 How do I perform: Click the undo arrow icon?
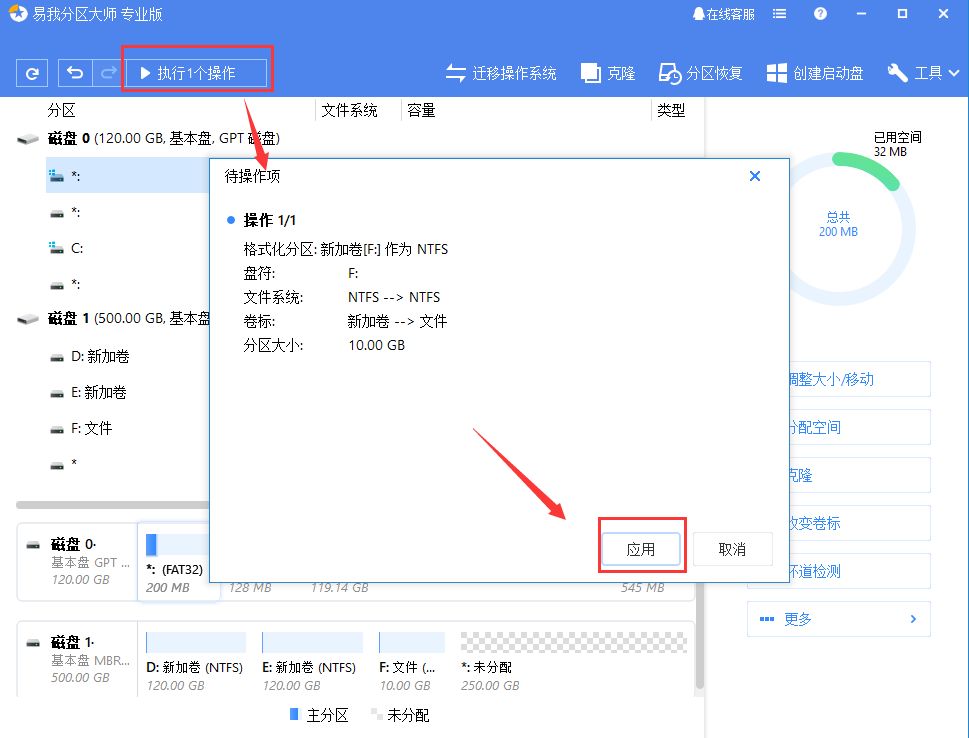tap(74, 73)
